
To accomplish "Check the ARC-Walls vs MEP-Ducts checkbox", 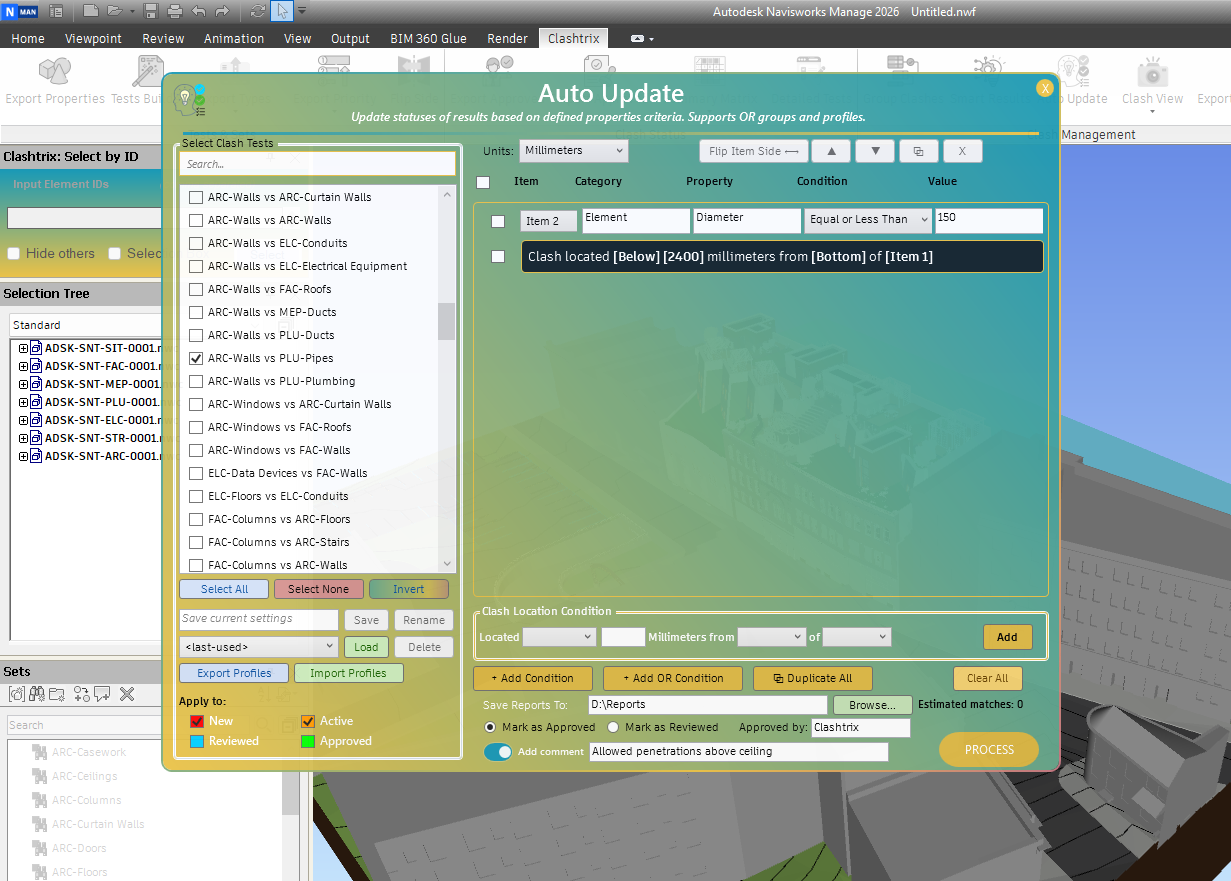I will click(196, 312).
